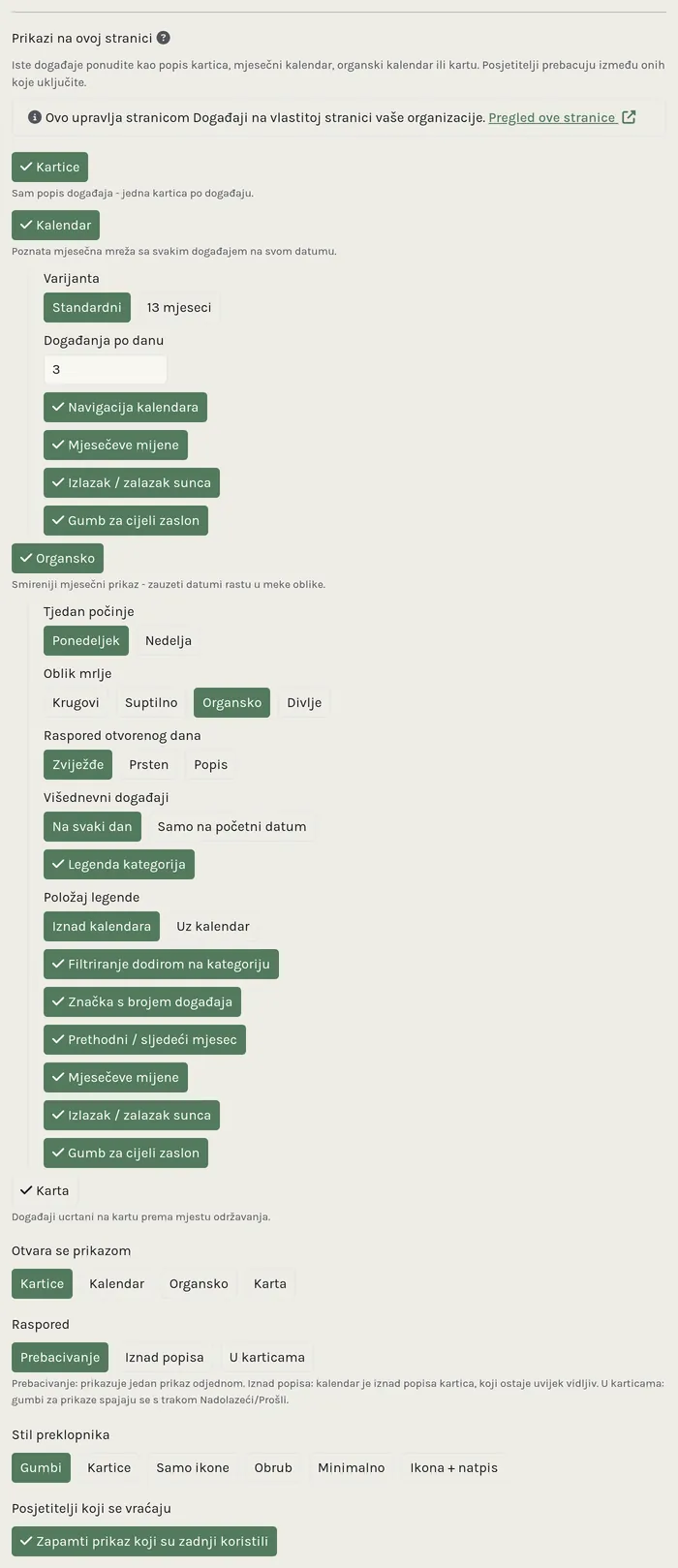Viewport: 678px width, 1568px height.
Task: Open the Pregled ove stranice link
Action: (x=552, y=117)
